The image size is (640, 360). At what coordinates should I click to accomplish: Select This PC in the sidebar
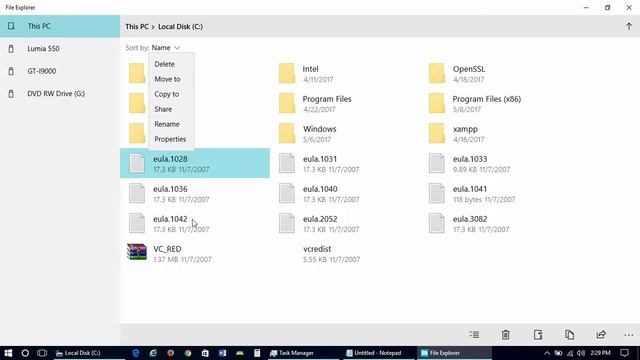60,26
